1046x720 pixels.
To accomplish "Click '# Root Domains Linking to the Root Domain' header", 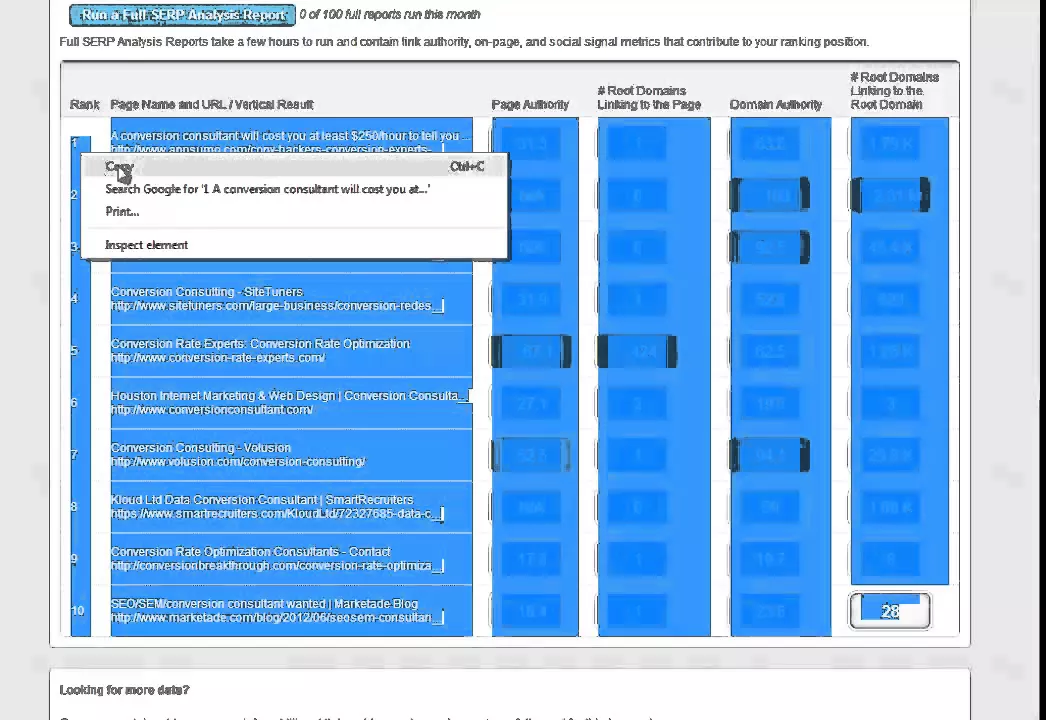I will (x=895, y=91).
